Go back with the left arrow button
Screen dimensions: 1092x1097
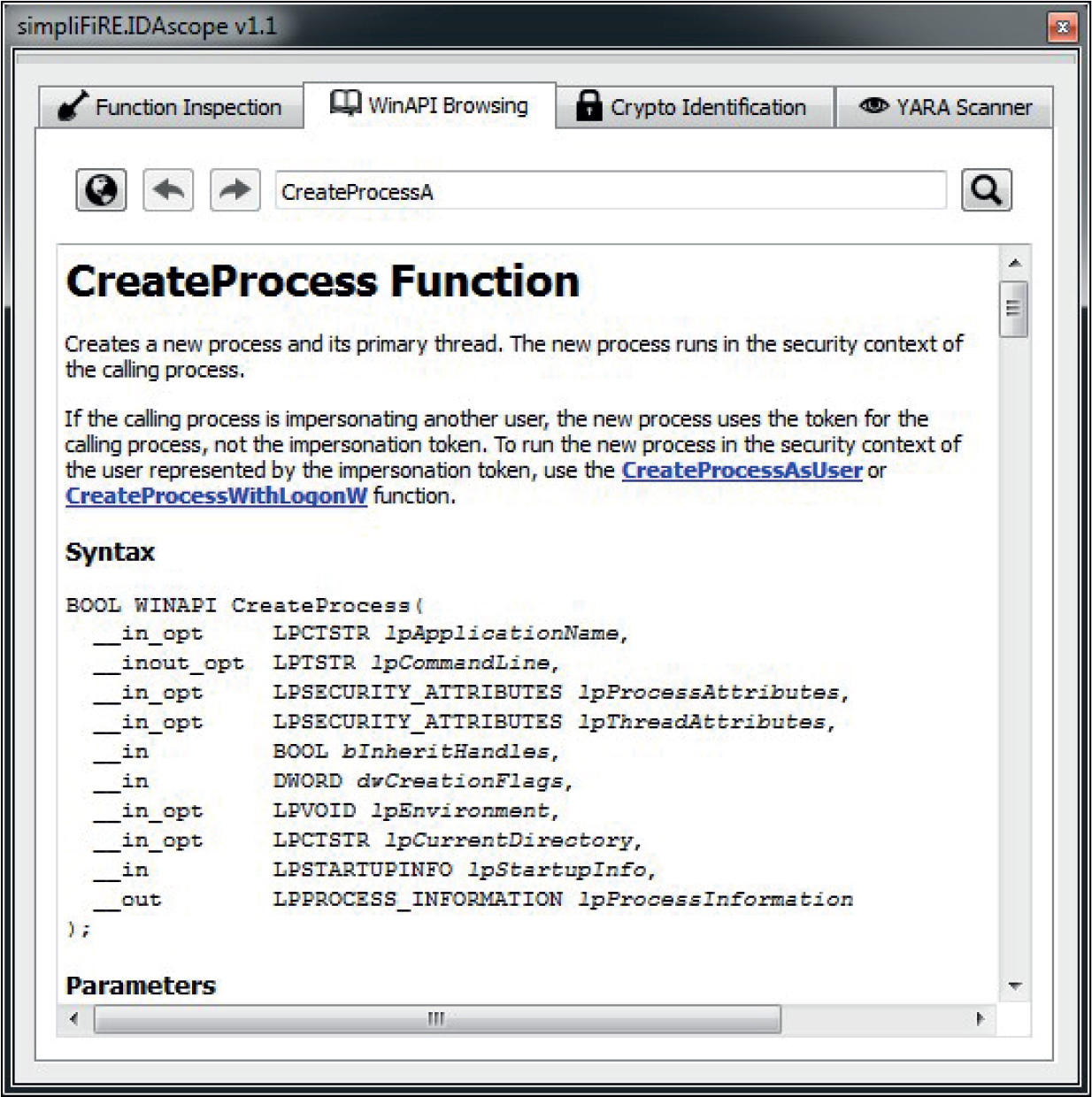point(168,190)
